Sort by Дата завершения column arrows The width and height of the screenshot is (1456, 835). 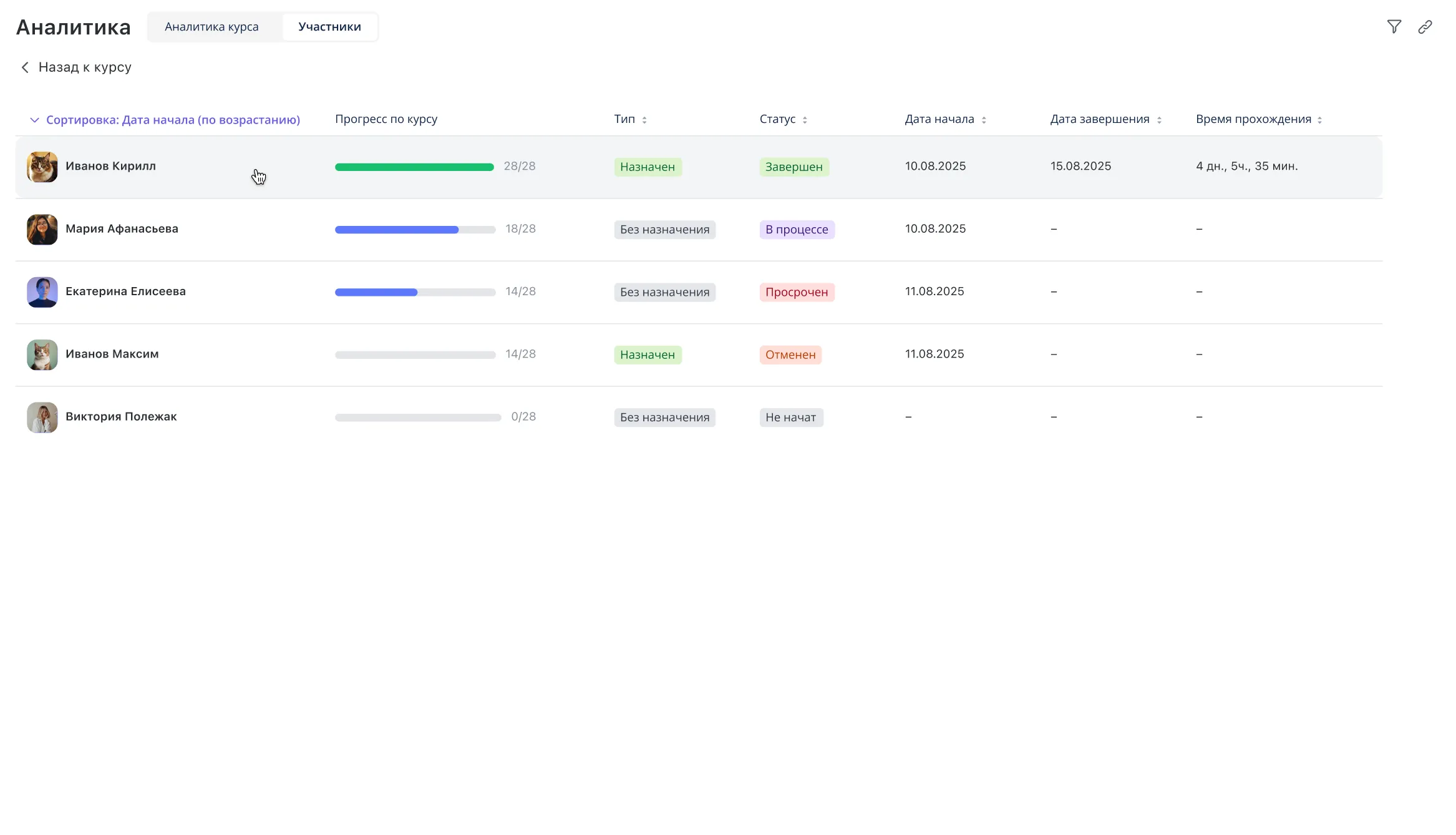[x=1158, y=120]
